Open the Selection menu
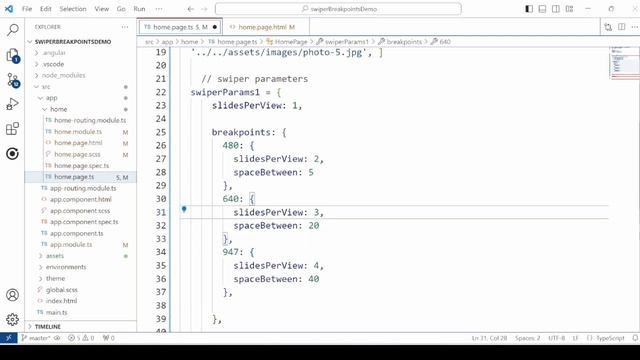The image size is (640, 360). click(x=73, y=9)
